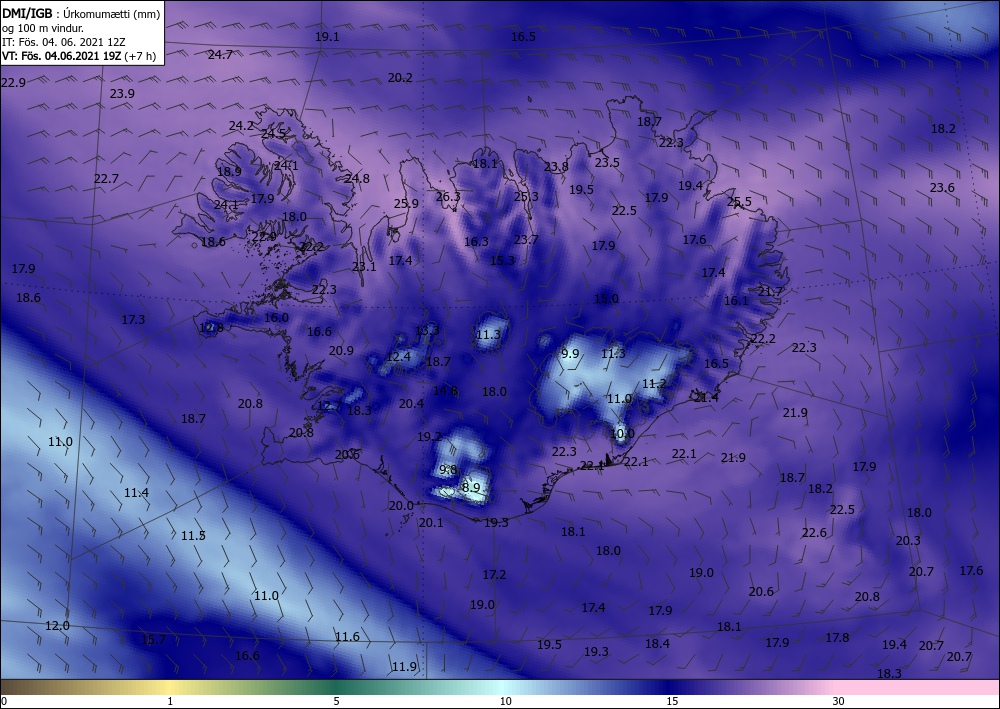Click the 24.7 value on the map

point(220,55)
